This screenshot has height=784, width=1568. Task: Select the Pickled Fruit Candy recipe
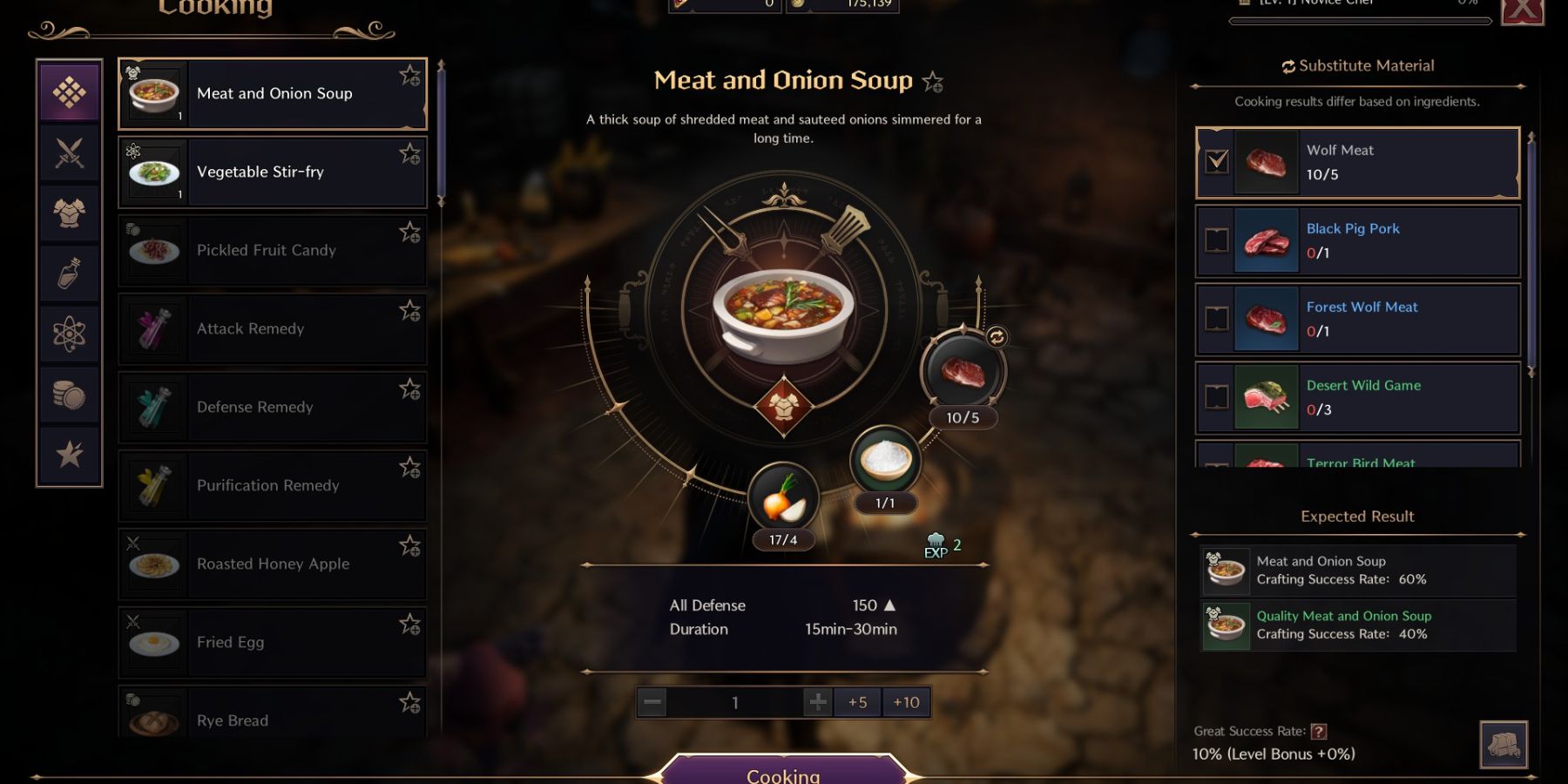point(273,251)
